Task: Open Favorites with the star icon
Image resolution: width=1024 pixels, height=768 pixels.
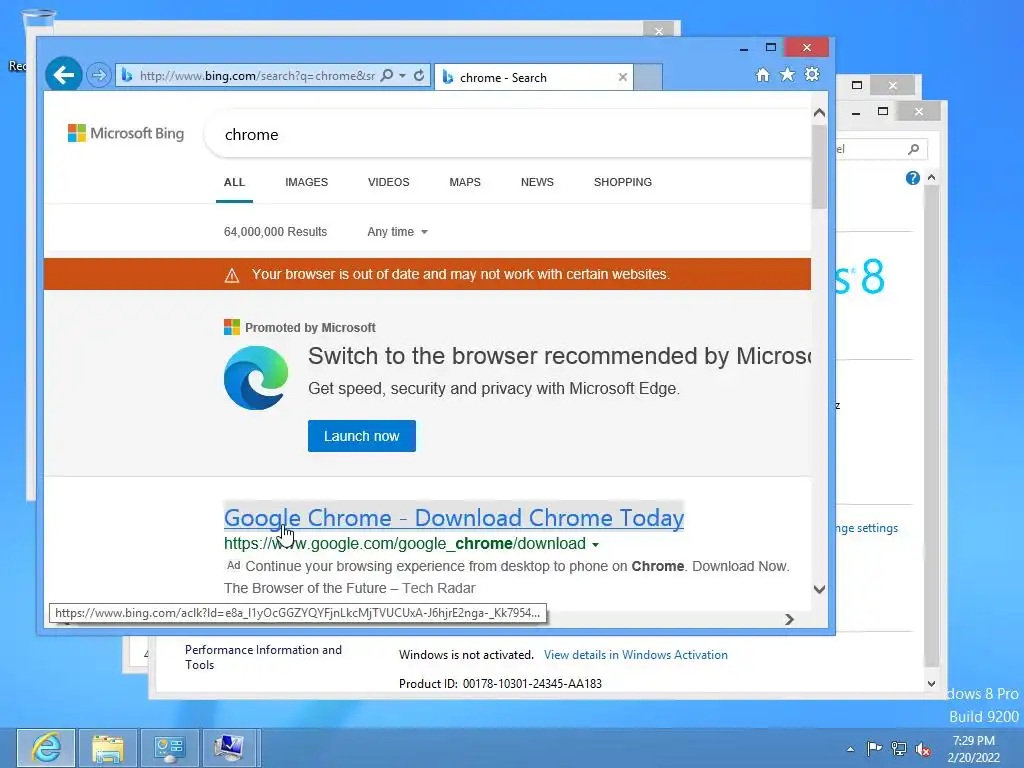Action: 788,74
